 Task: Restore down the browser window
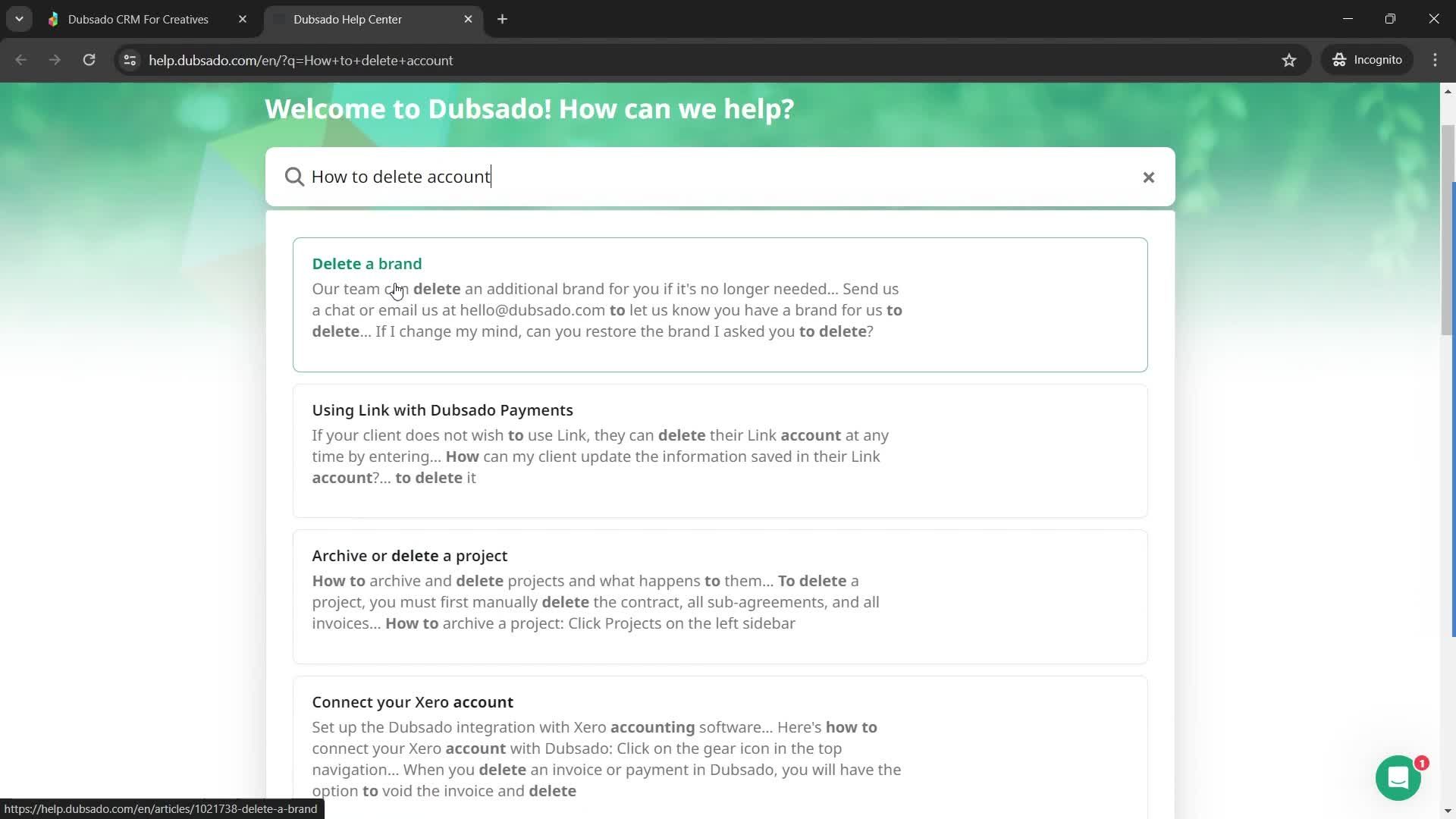pyautogui.click(x=1390, y=19)
